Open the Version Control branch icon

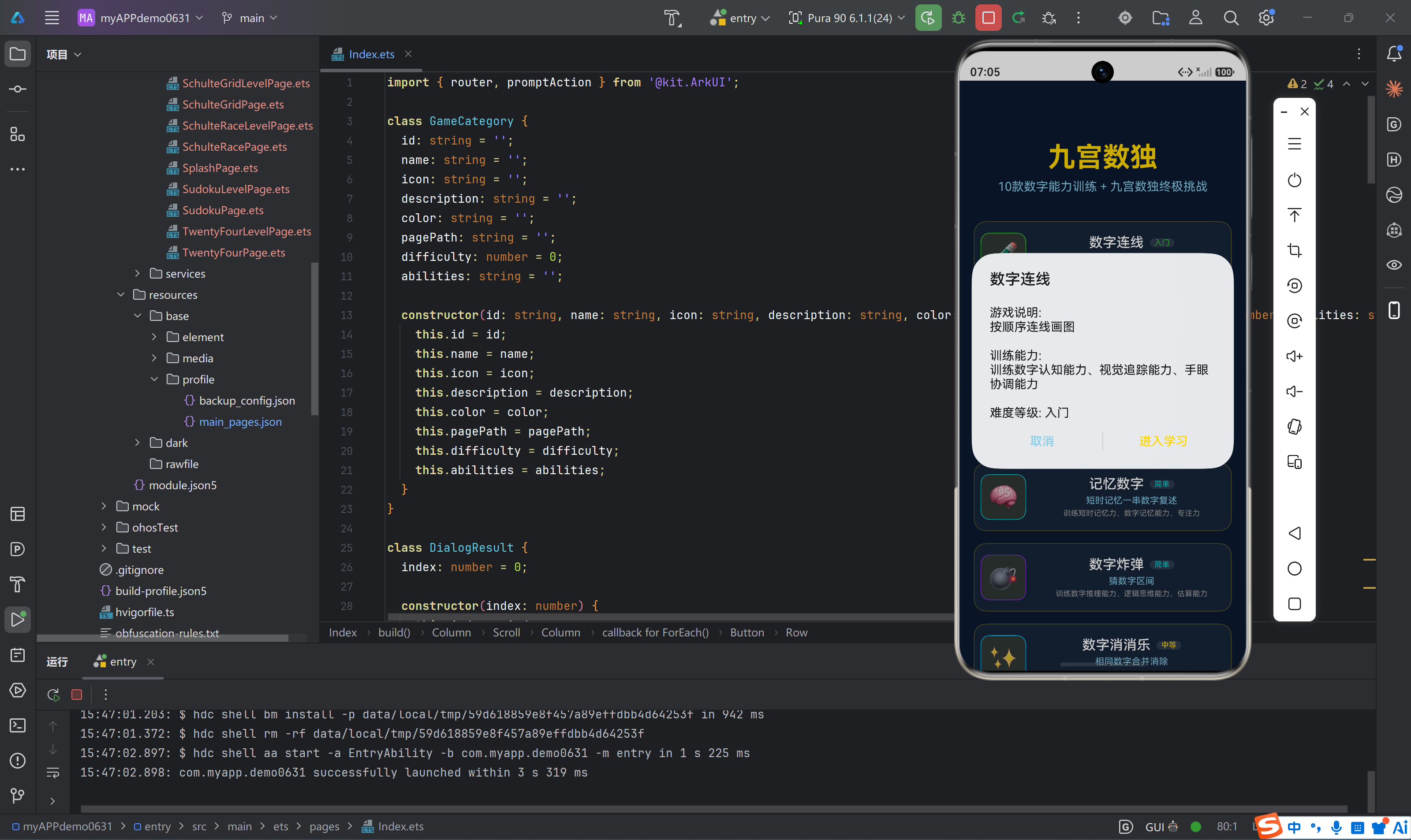[18, 795]
